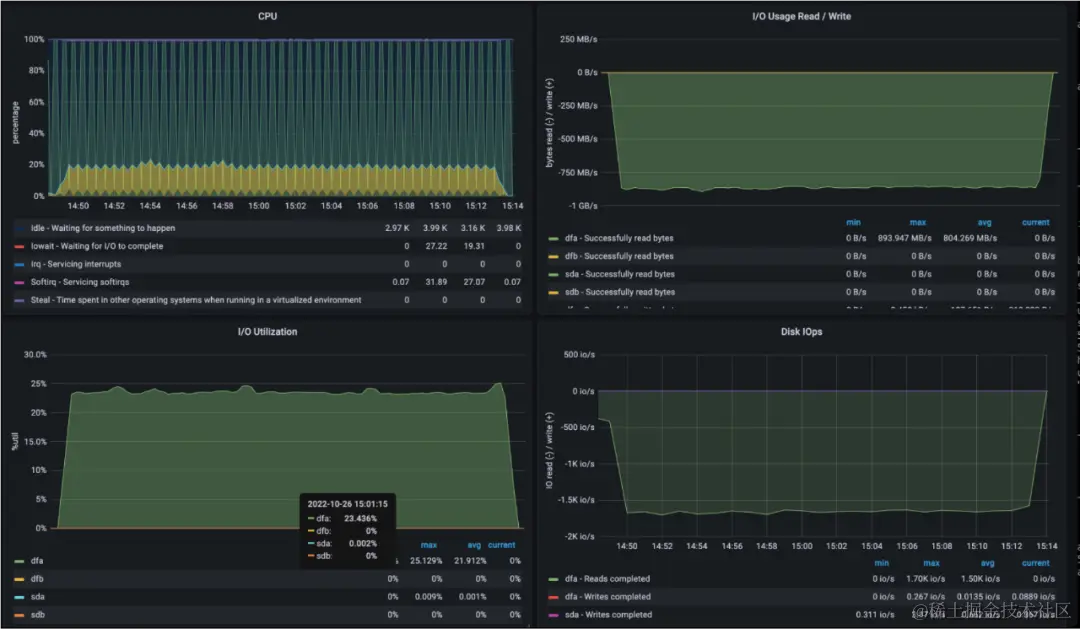Select the sda series in I/O Utilization legend

(37, 597)
